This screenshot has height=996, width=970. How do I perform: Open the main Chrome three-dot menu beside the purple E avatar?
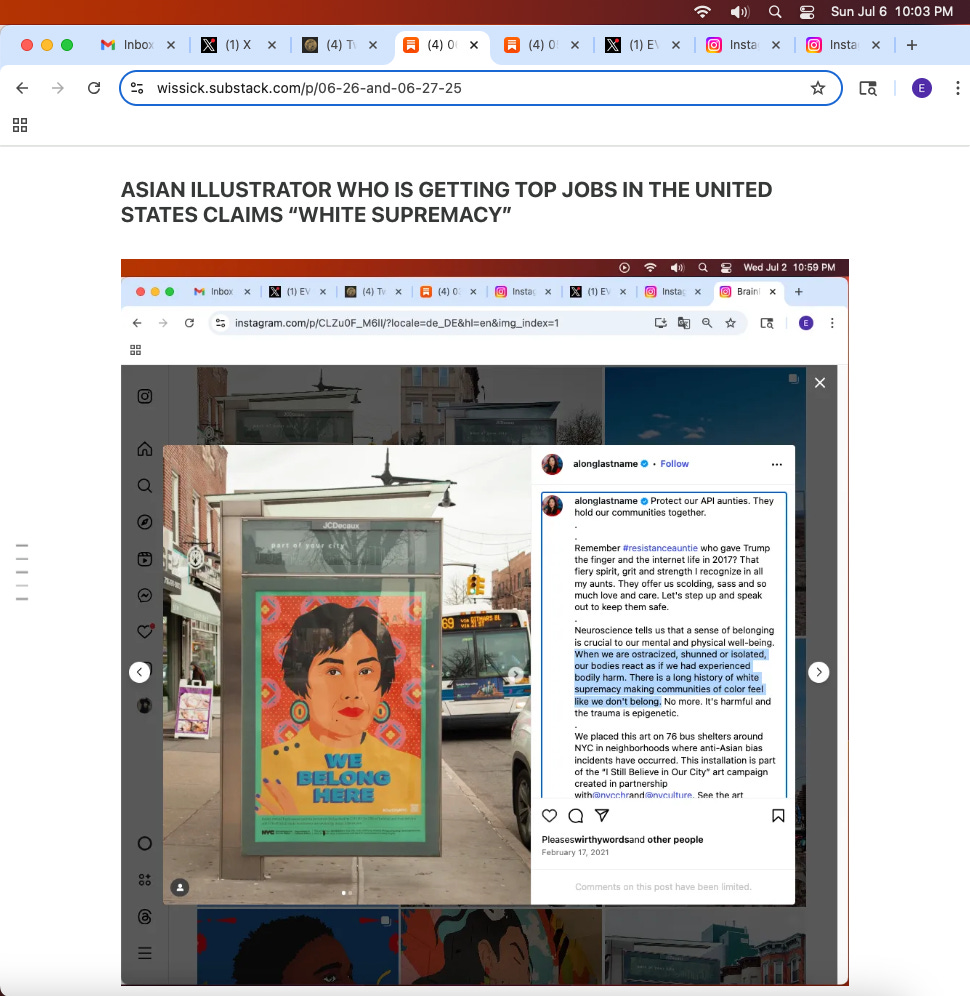[x=957, y=88]
